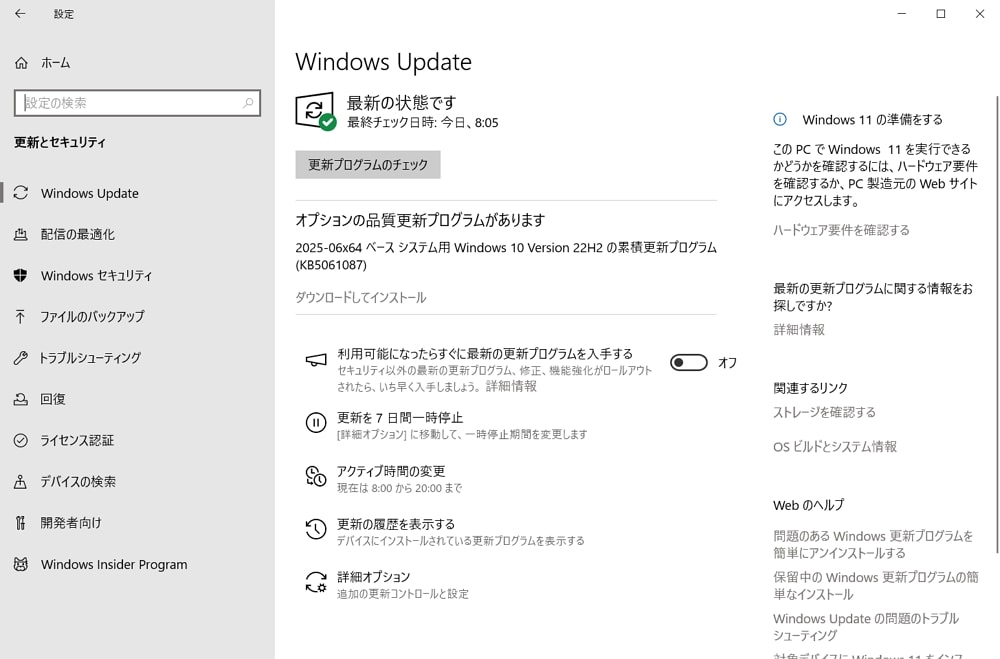Click the KB5061087 cumulative update description text
The image size is (1000, 659).
click(x=506, y=256)
